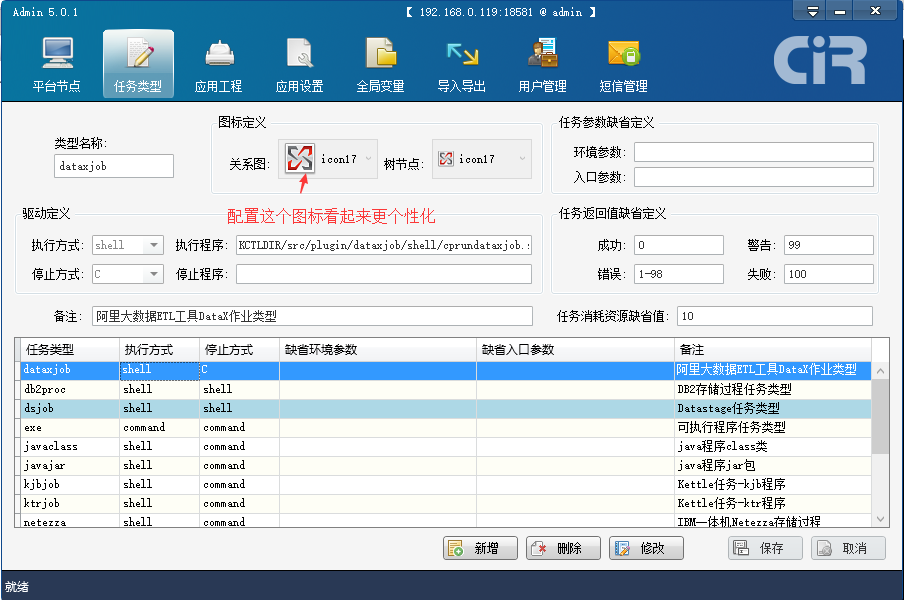The image size is (904, 600).
Task: Click the Datastage任务类型 remark cell
Action: point(773,408)
